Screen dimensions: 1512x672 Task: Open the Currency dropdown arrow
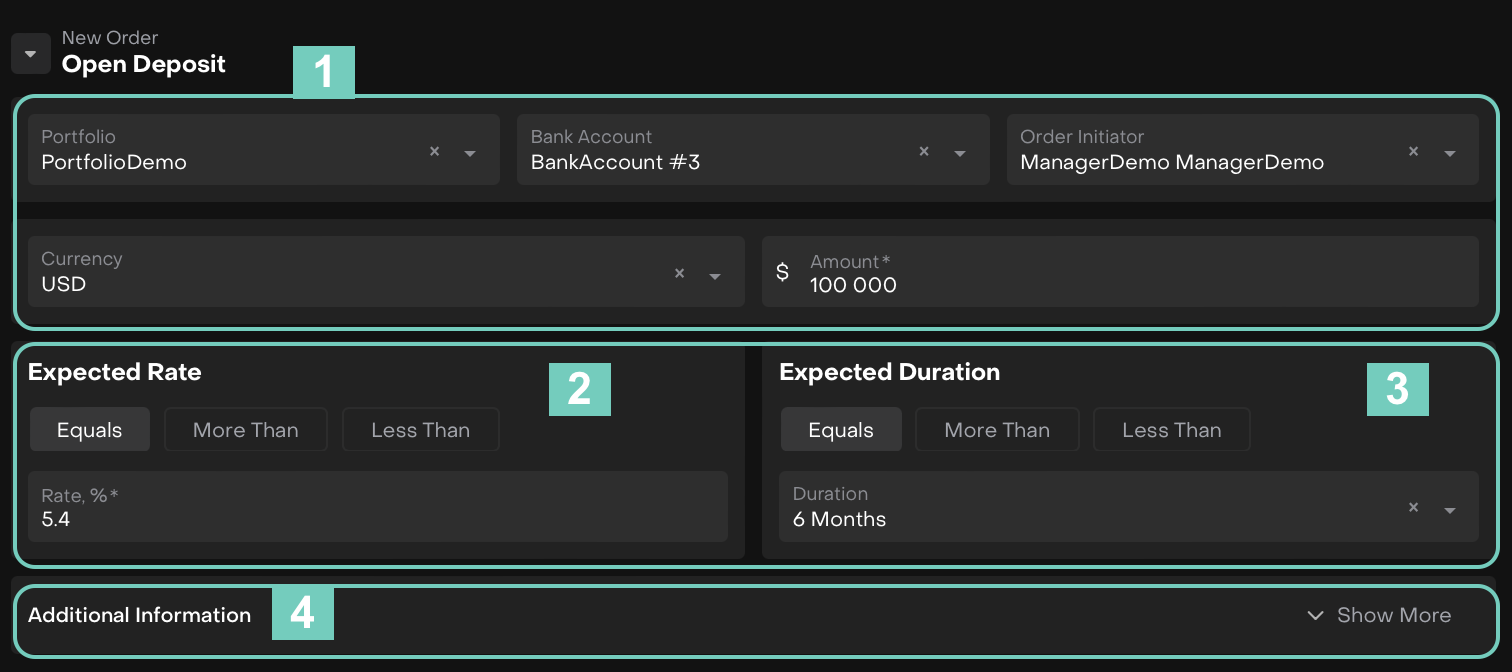point(715,275)
